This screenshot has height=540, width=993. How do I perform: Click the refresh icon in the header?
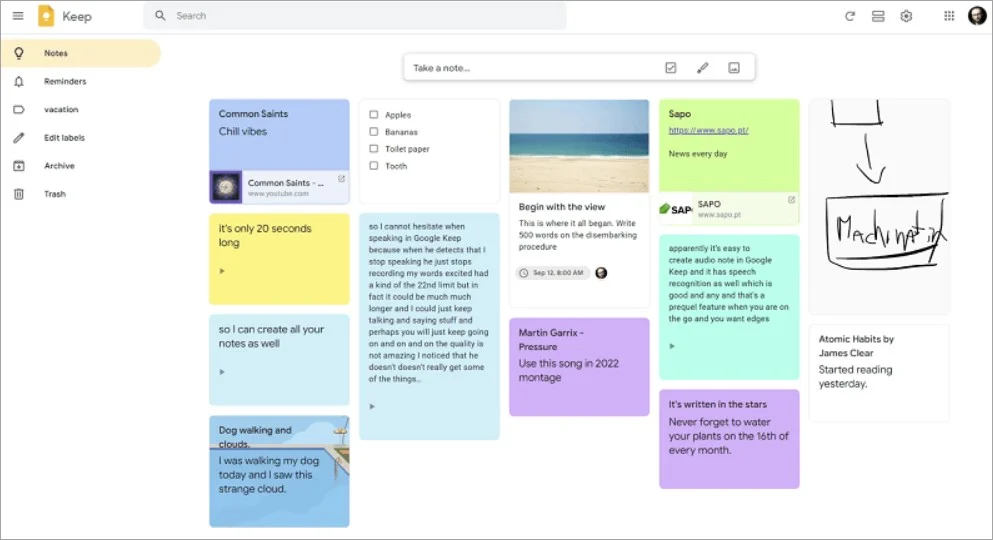click(850, 16)
